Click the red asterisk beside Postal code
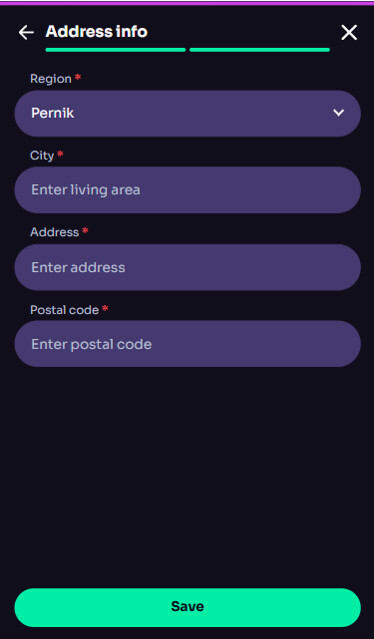Image resolution: width=374 pixels, height=639 pixels. point(105,308)
